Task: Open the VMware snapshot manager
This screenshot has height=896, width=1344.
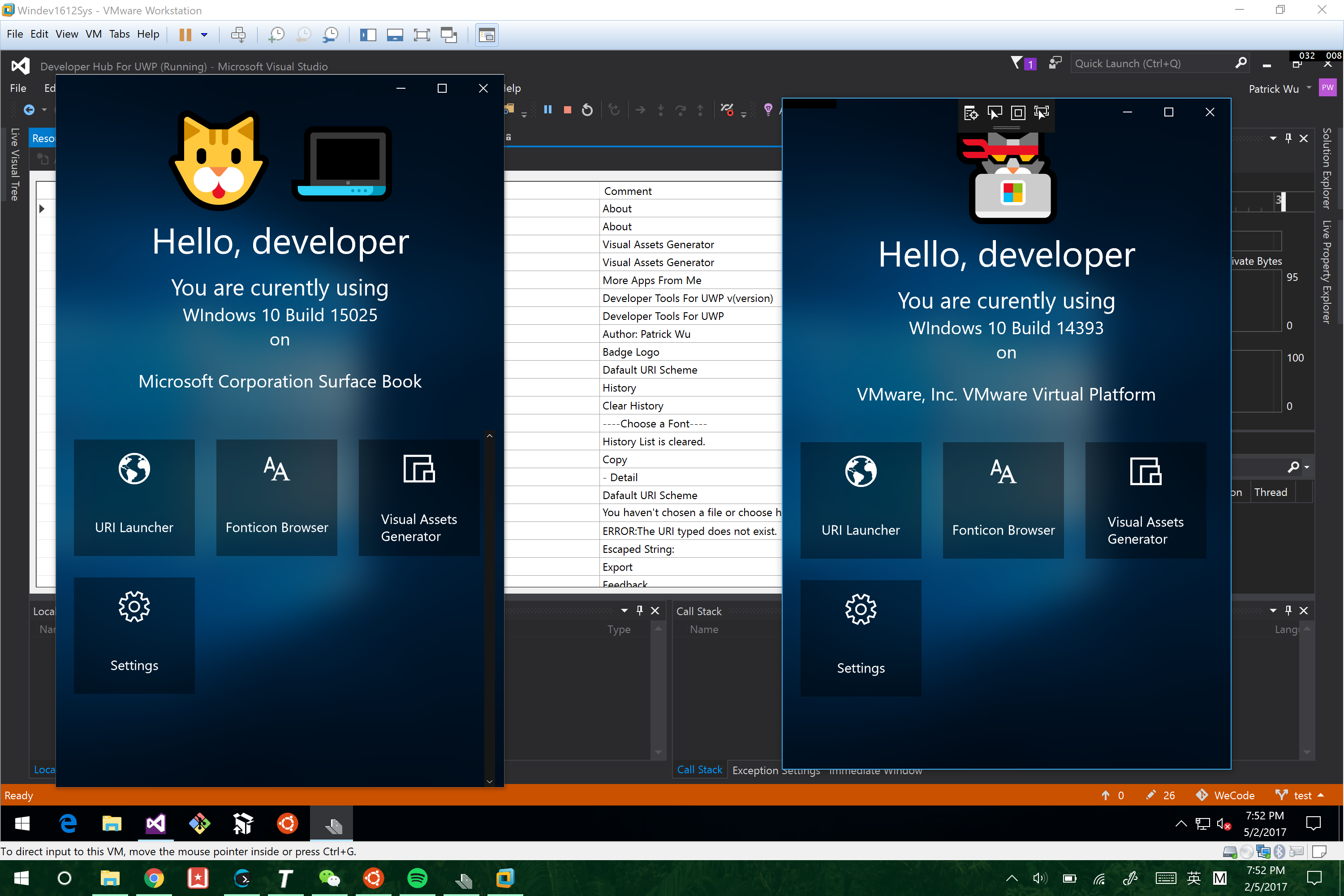Action: 330,35
